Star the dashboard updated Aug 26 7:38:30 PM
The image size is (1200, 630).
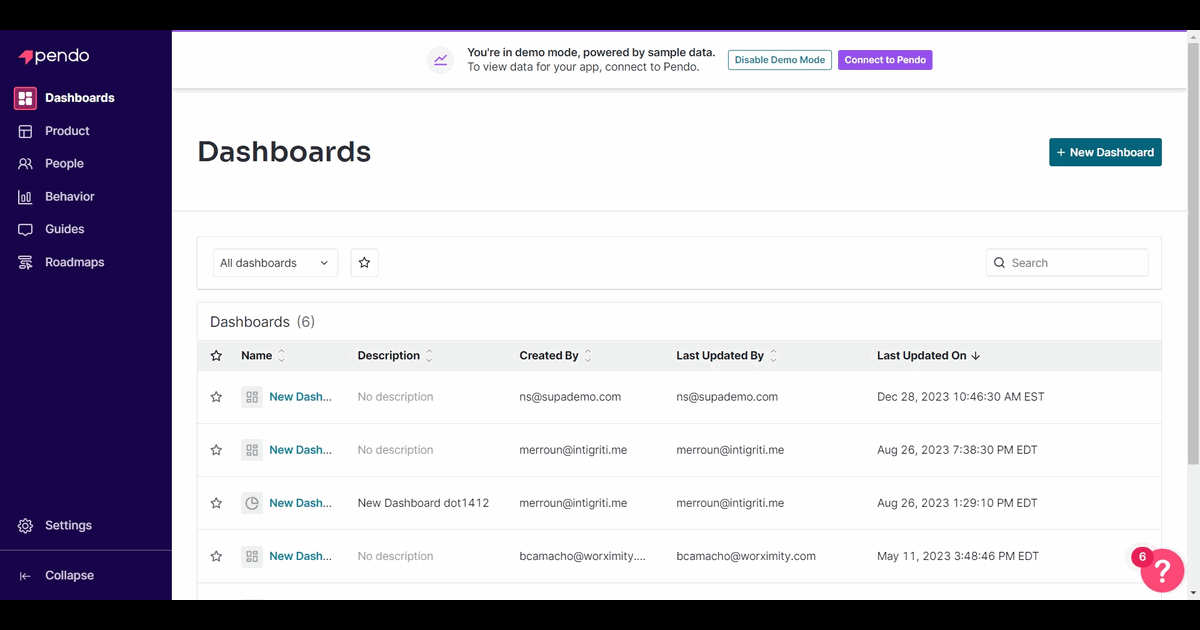216,450
